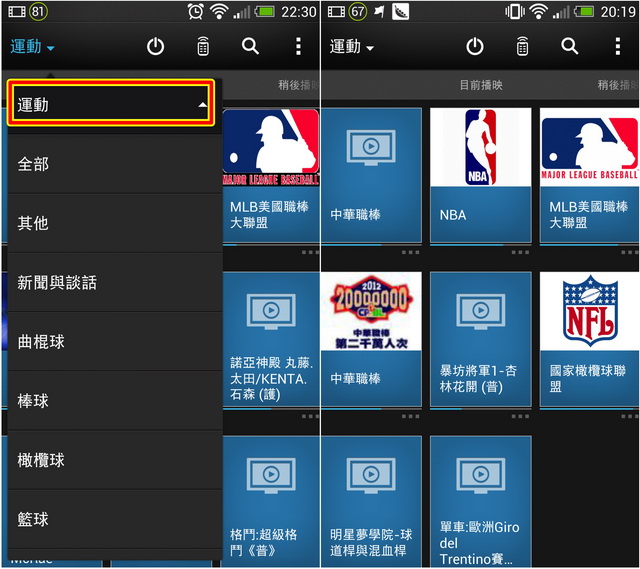This screenshot has width=640, height=569.
Task: Tap three-dot options under 國家橄欖球聯盟 tile
Action: tap(630, 416)
